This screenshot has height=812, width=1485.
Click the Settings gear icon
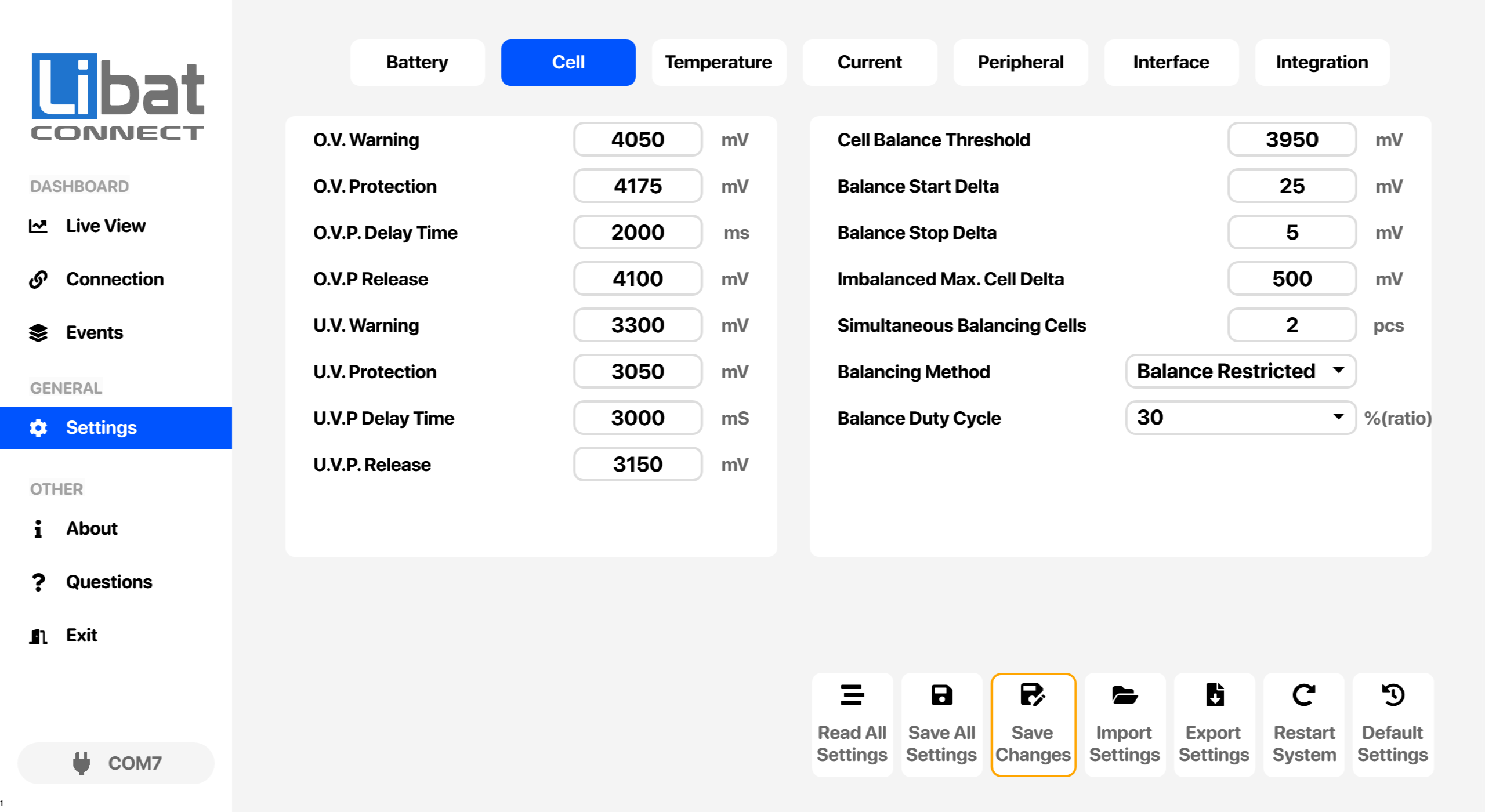pyautogui.click(x=38, y=428)
